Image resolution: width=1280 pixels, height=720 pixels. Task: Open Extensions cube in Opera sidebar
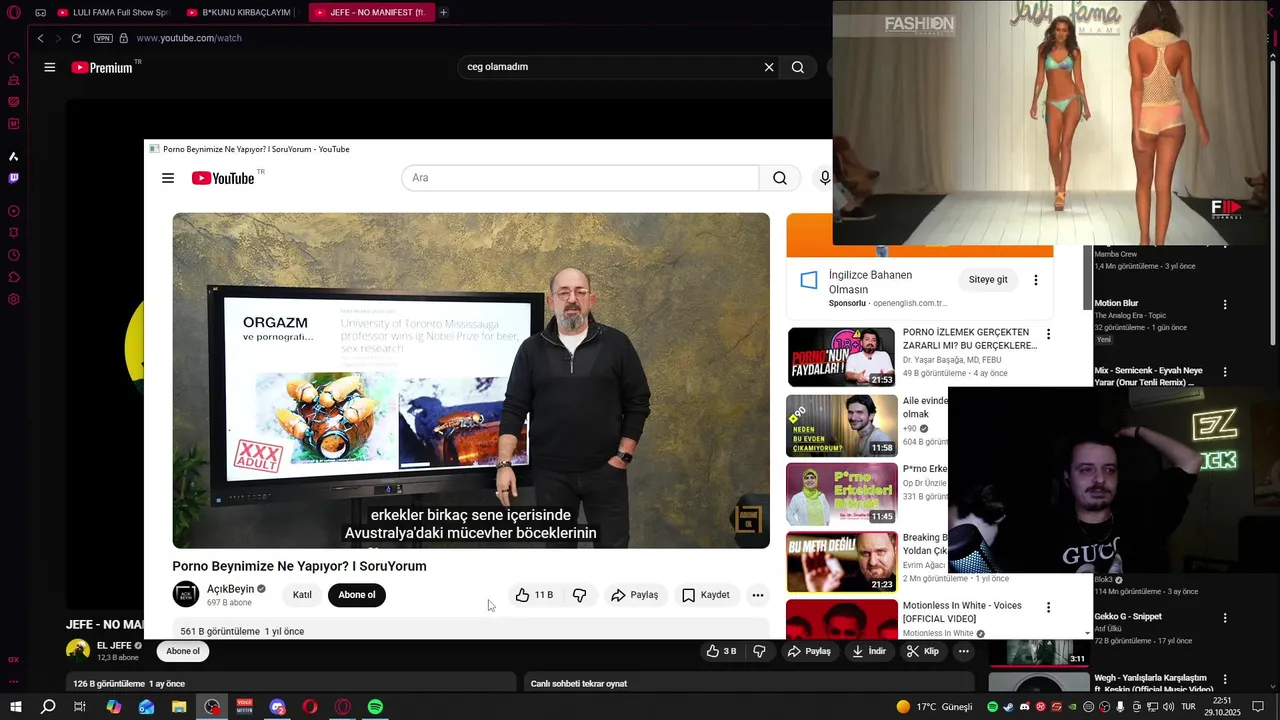[14, 277]
